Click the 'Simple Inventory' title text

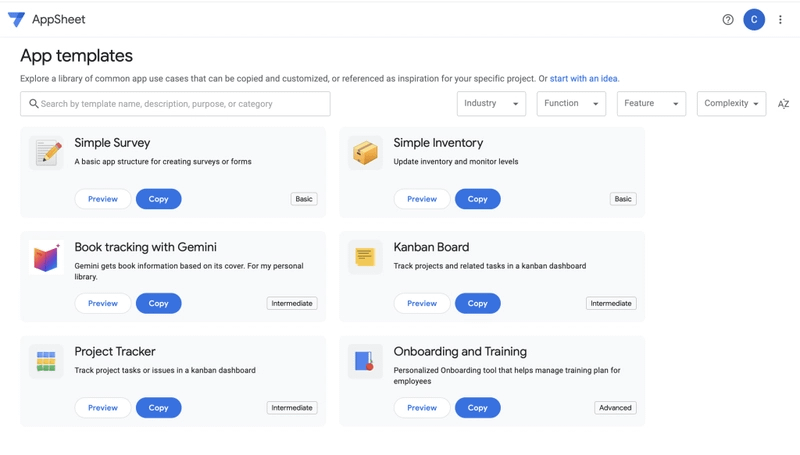point(438,143)
